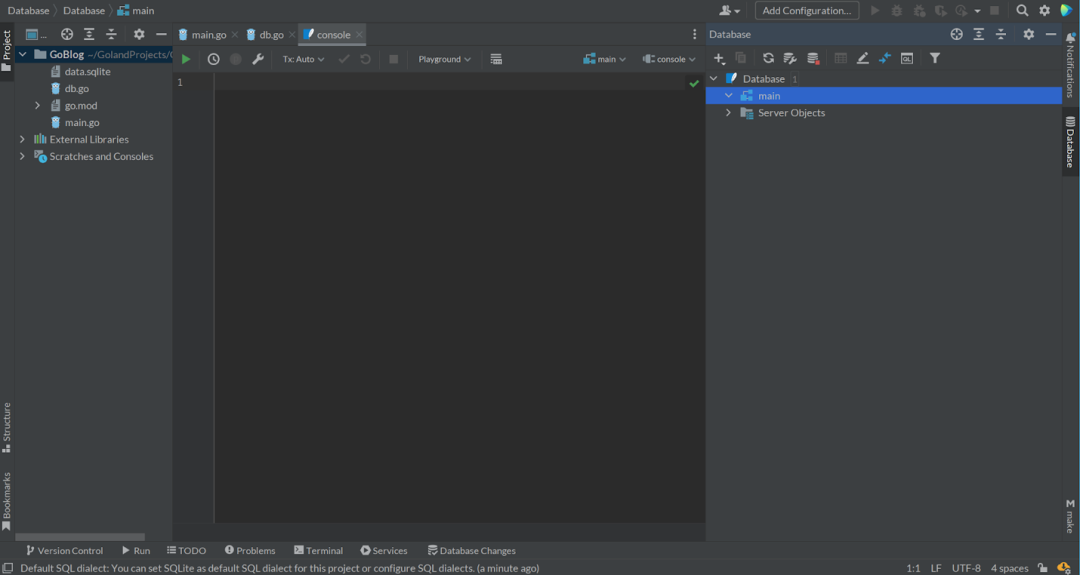Open the main schema dropdown in console toolbar
The image size is (1080, 575).
(x=604, y=59)
